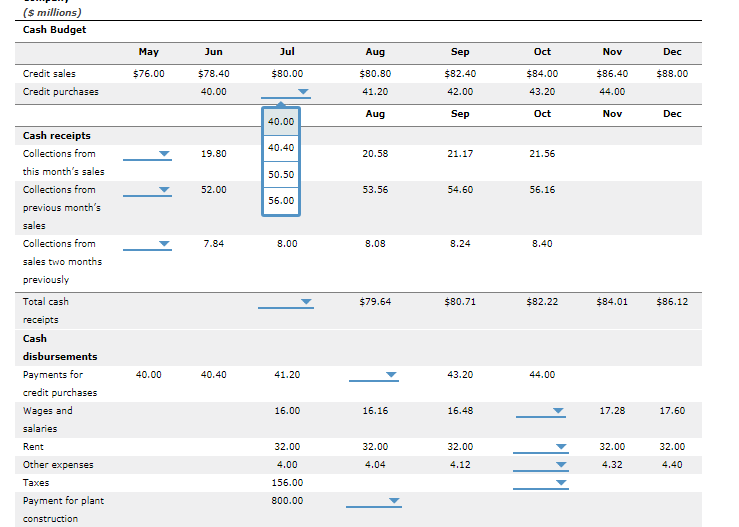This screenshot has width=739, height=527.
Task: Open Aug dropdown for Payments for credit purchases
Action: pos(374,375)
